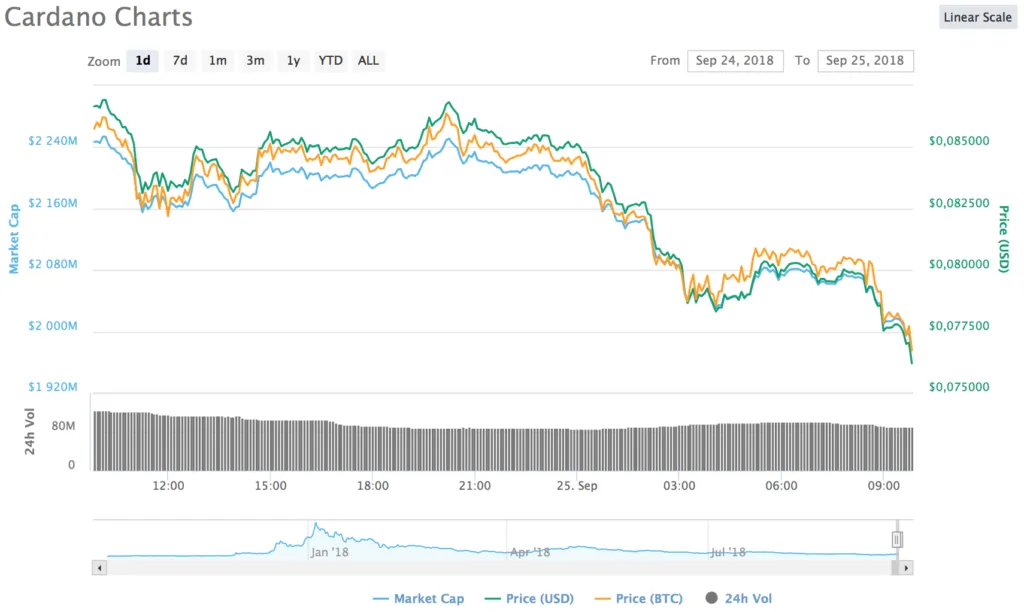This screenshot has width=1024, height=612.
Task: Click the Apr '18 navigator label
Action: 530,553
